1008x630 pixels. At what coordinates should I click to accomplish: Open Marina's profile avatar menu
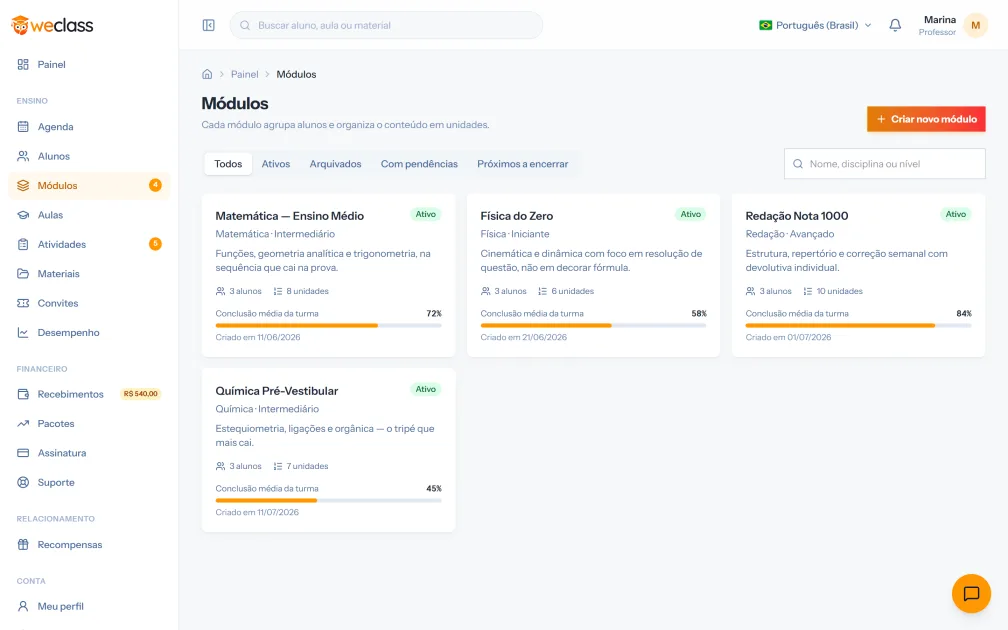[x=975, y=25]
